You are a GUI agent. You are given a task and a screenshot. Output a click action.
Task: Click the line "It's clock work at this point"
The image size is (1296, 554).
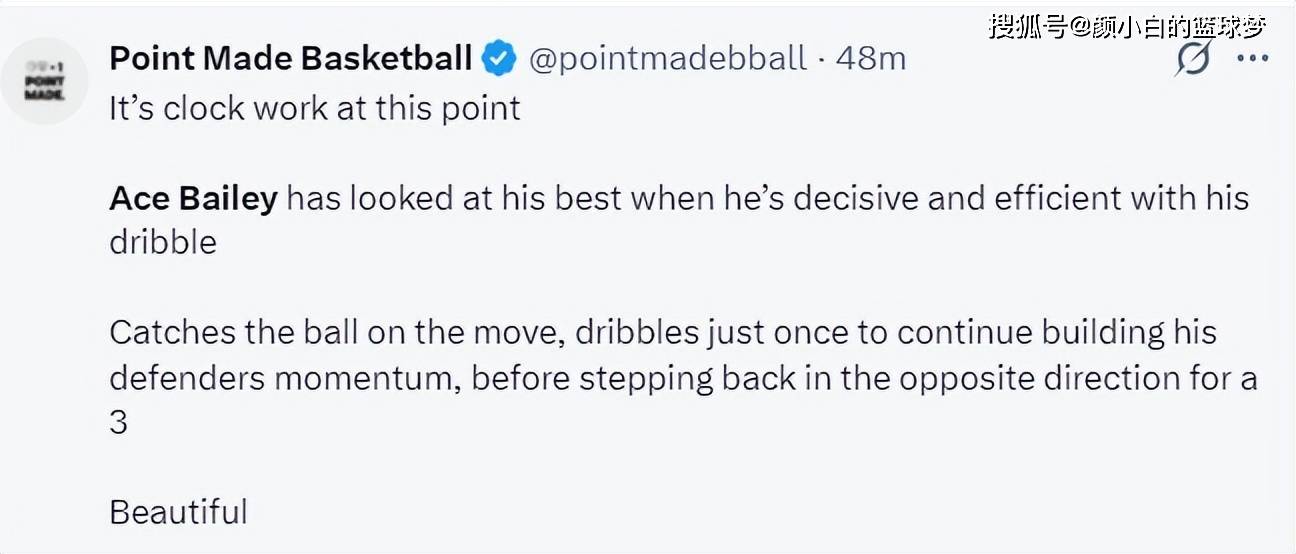[x=315, y=108]
